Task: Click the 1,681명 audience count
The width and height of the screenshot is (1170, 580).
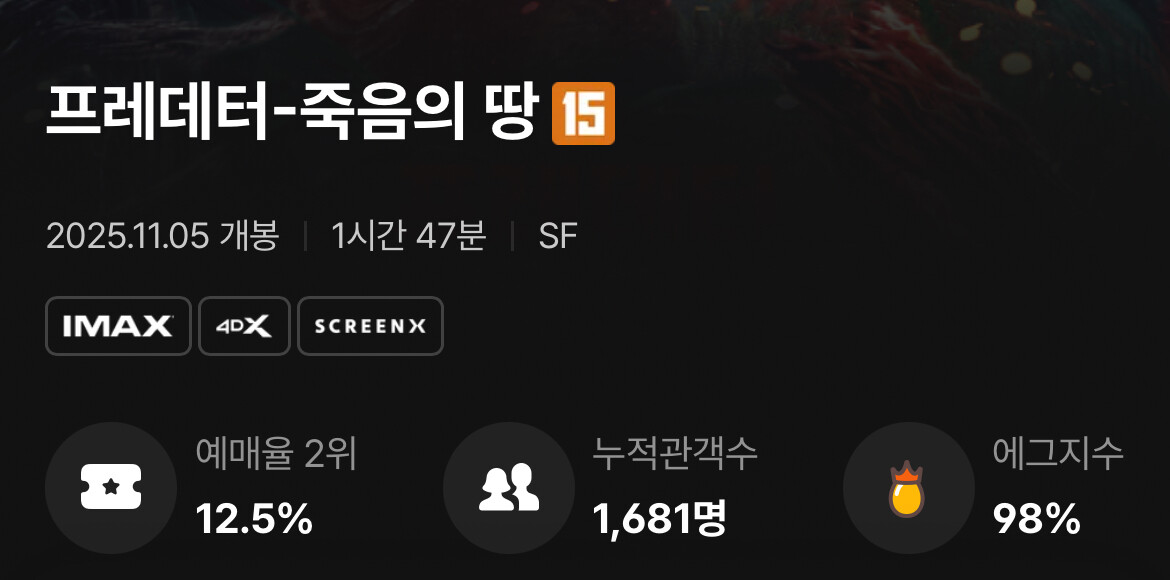Action: (x=660, y=520)
